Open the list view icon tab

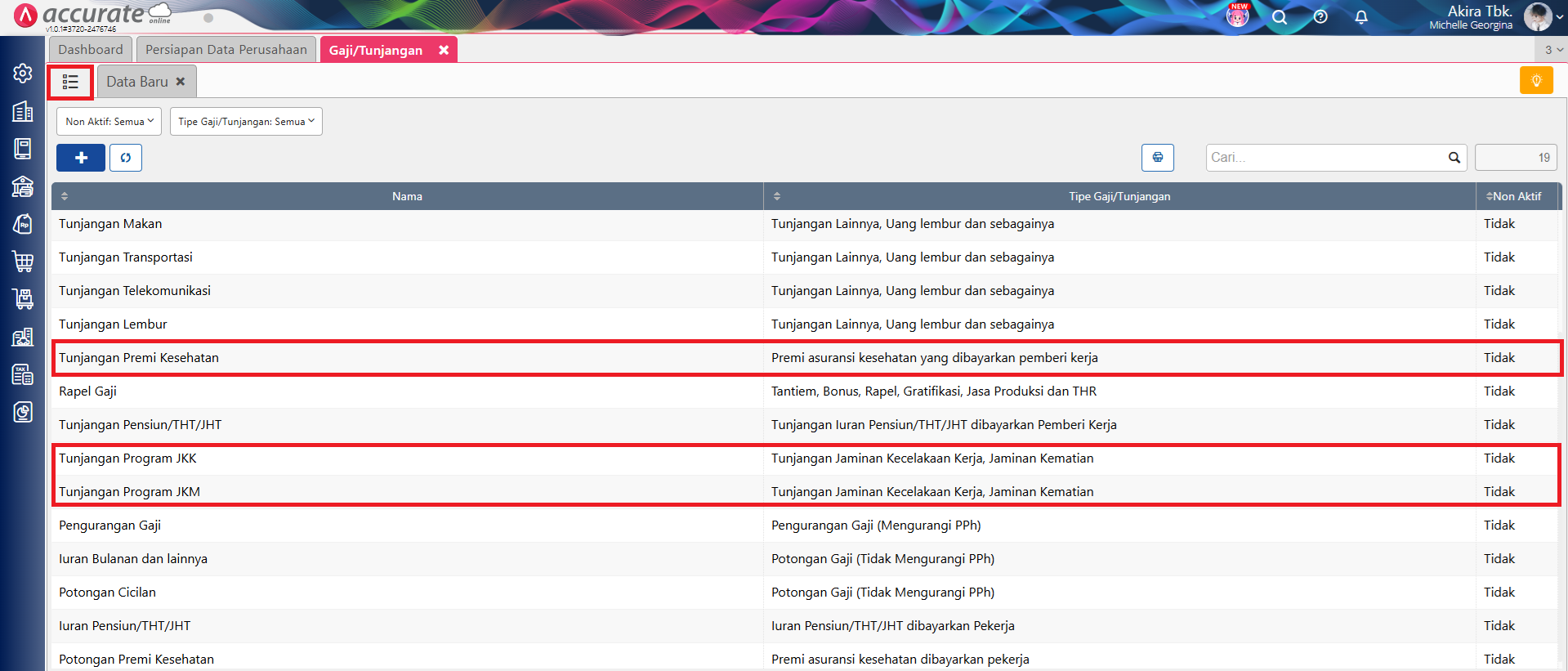[x=70, y=82]
